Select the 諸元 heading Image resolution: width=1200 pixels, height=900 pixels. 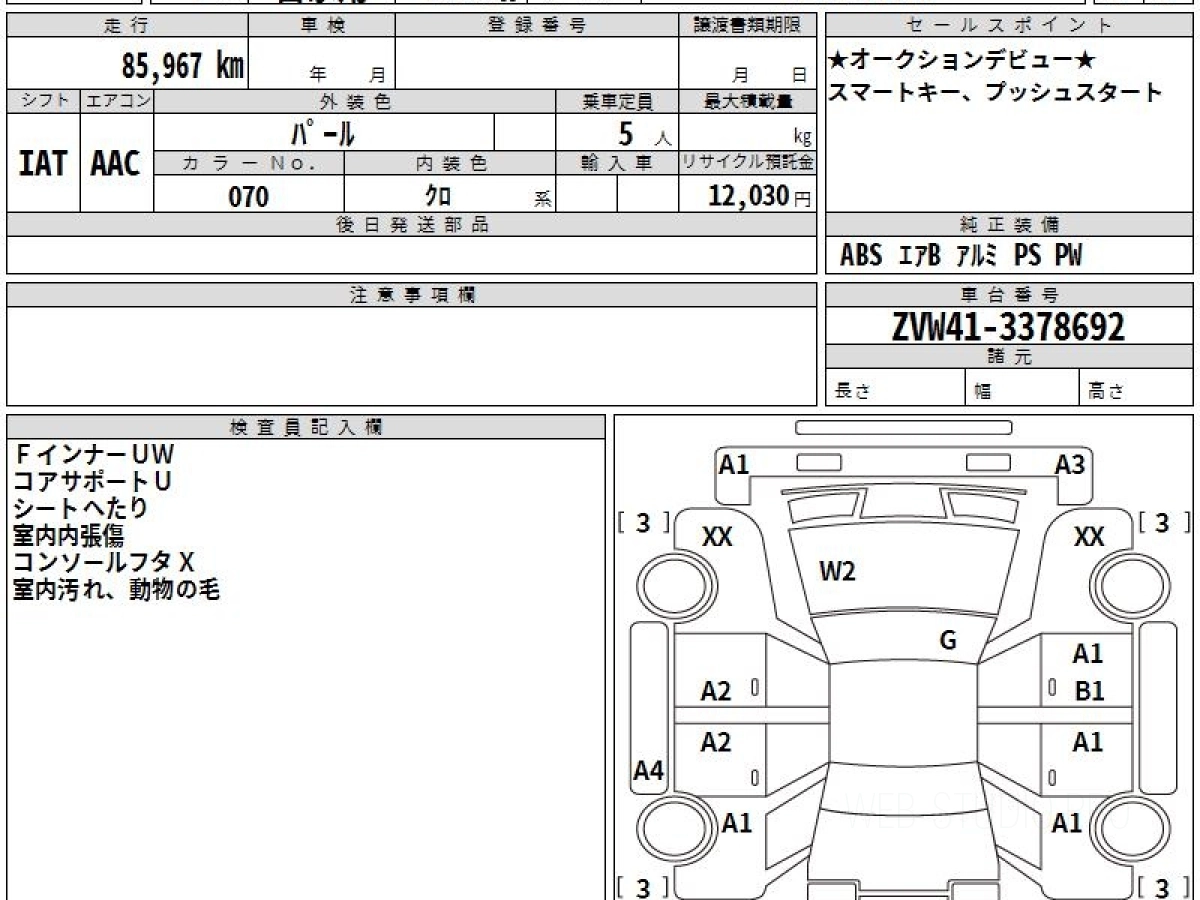click(1010, 357)
